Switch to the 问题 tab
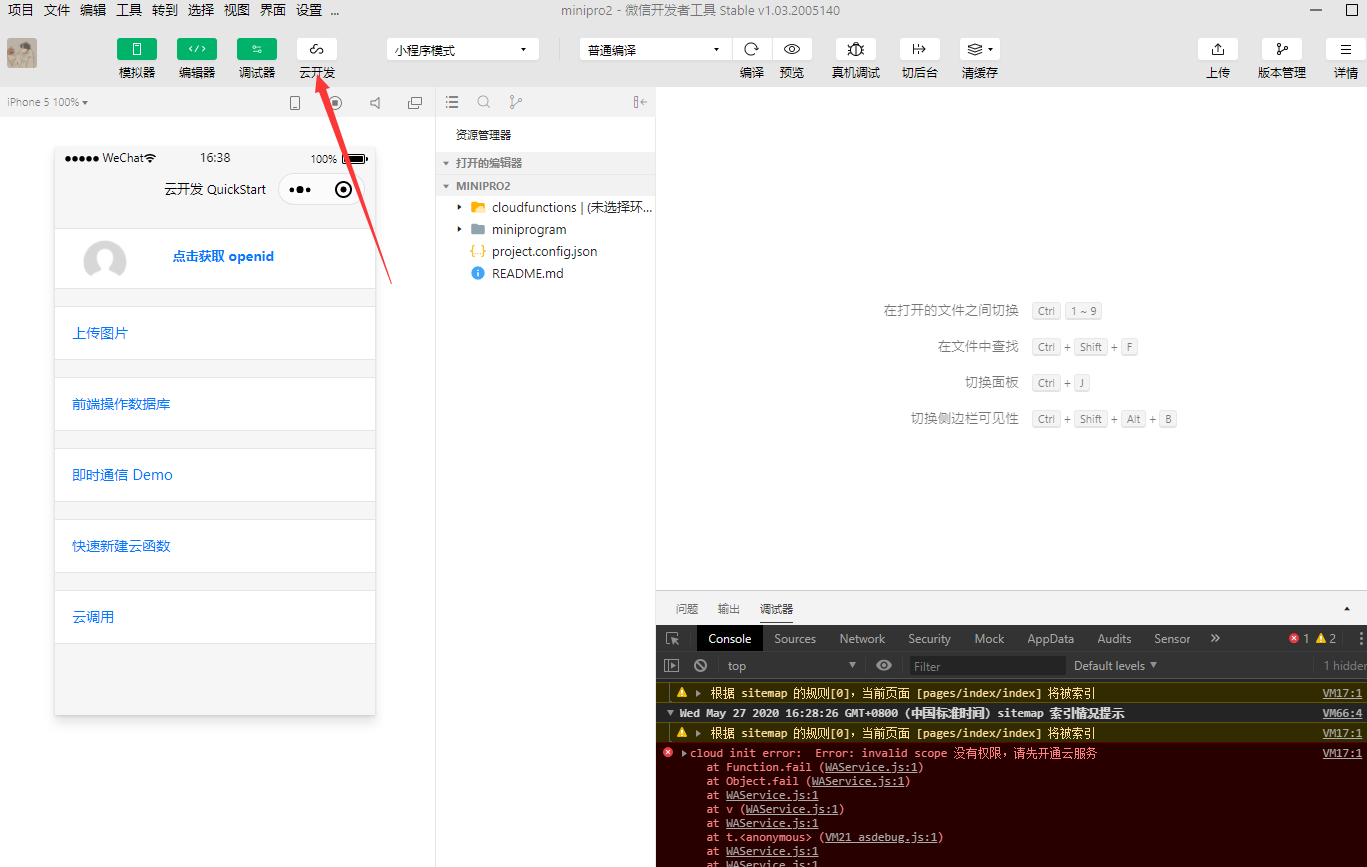Screen dimensions: 1367x867 pos(687,609)
